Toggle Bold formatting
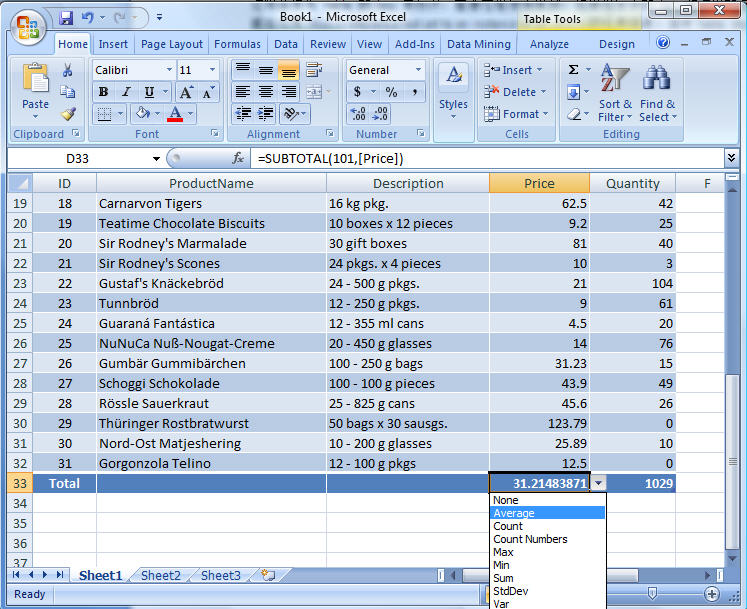Image resolution: width=747 pixels, height=609 pixels. tap(103, 92)
